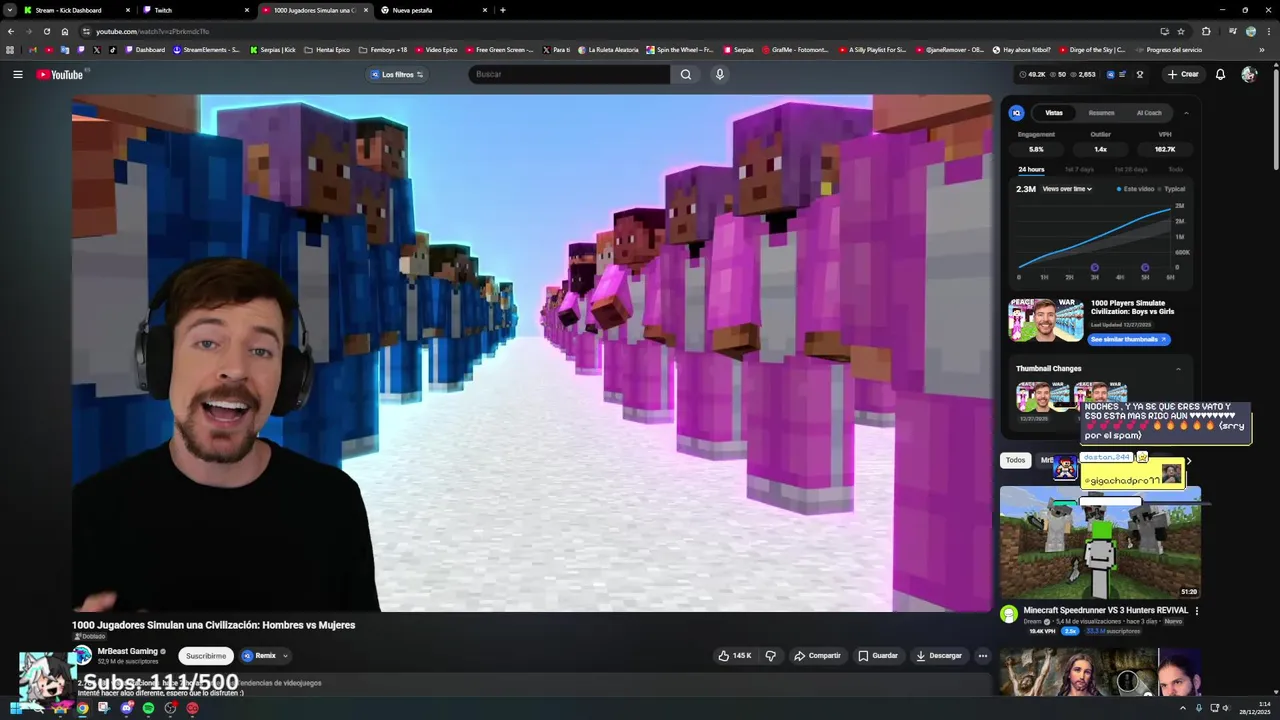Switch to the Resumen tab

(x=1101, y=113)
